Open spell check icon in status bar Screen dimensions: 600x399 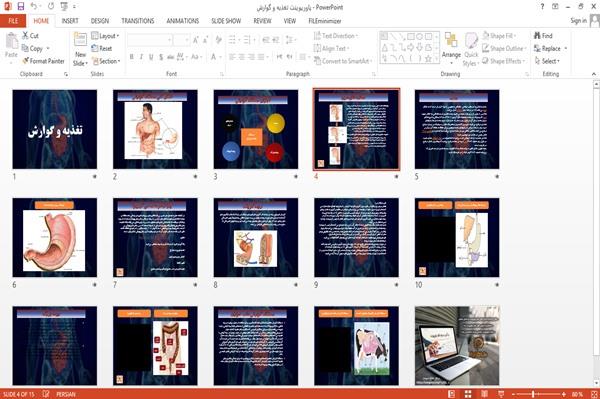(46, 394)
